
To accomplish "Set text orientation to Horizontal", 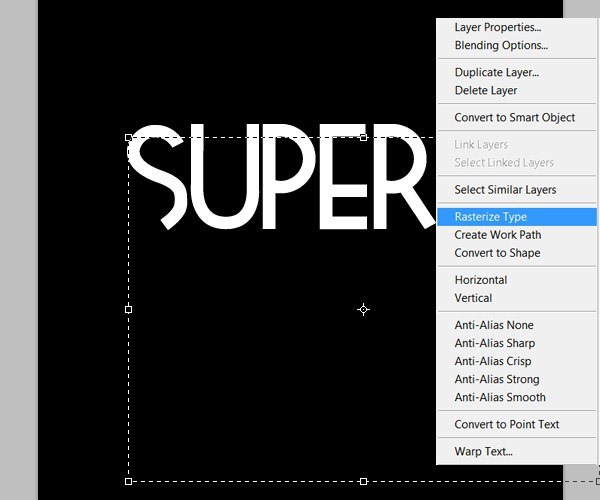I will (480, 280).
